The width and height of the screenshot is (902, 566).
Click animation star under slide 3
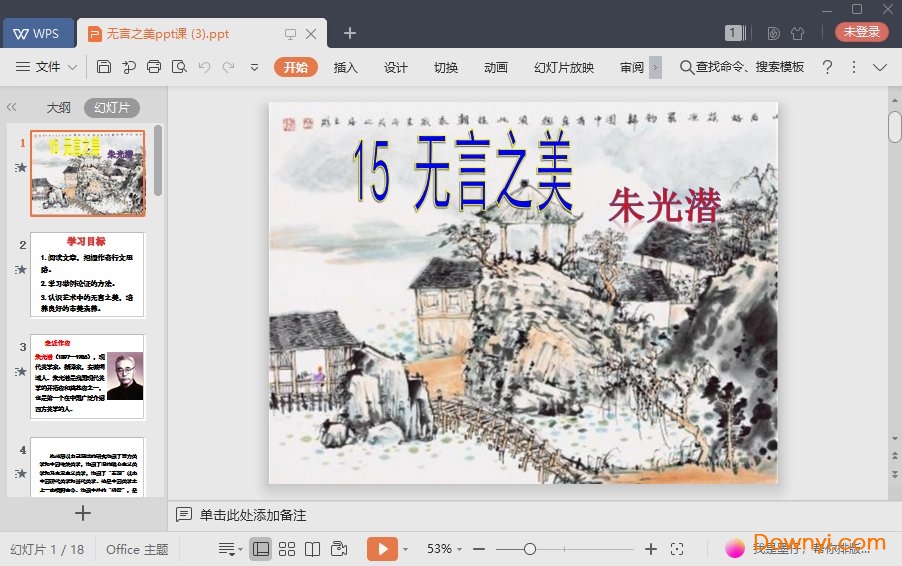(x=21, y=372)
